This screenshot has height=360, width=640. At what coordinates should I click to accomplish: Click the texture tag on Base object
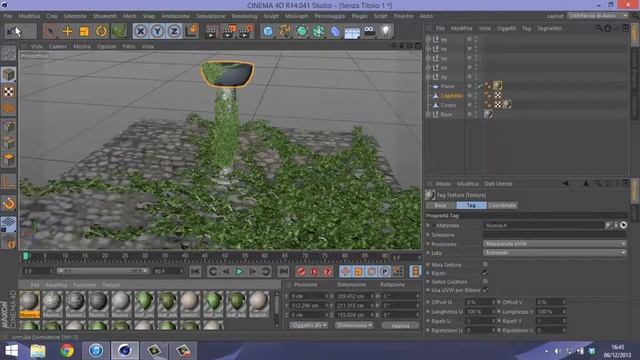coord(488,114)
